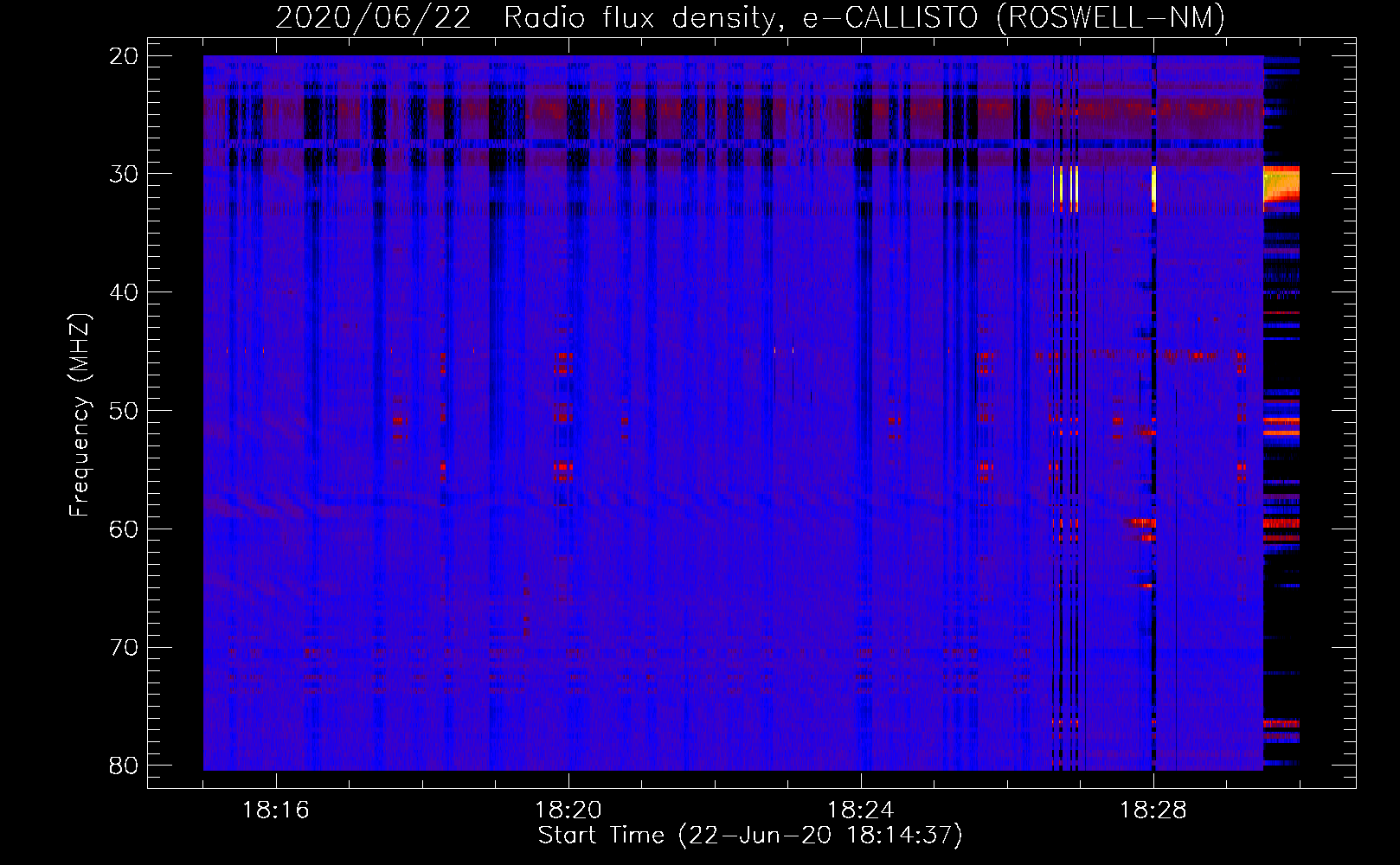Click the plot title e-CALLISTO (ROSWELL-NM)
Screen dimensions: 1400x865
point(1014,17)
